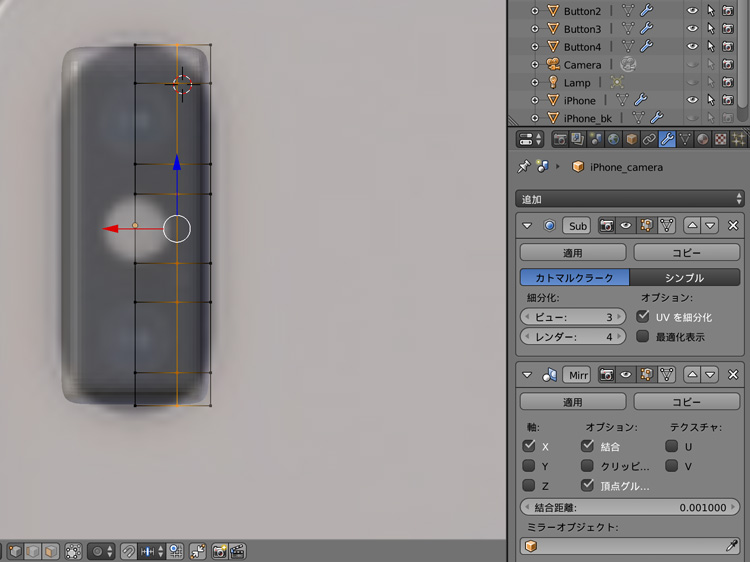Enable face select mode in header
The image size is (750, 562).
[x=51, y=551]
